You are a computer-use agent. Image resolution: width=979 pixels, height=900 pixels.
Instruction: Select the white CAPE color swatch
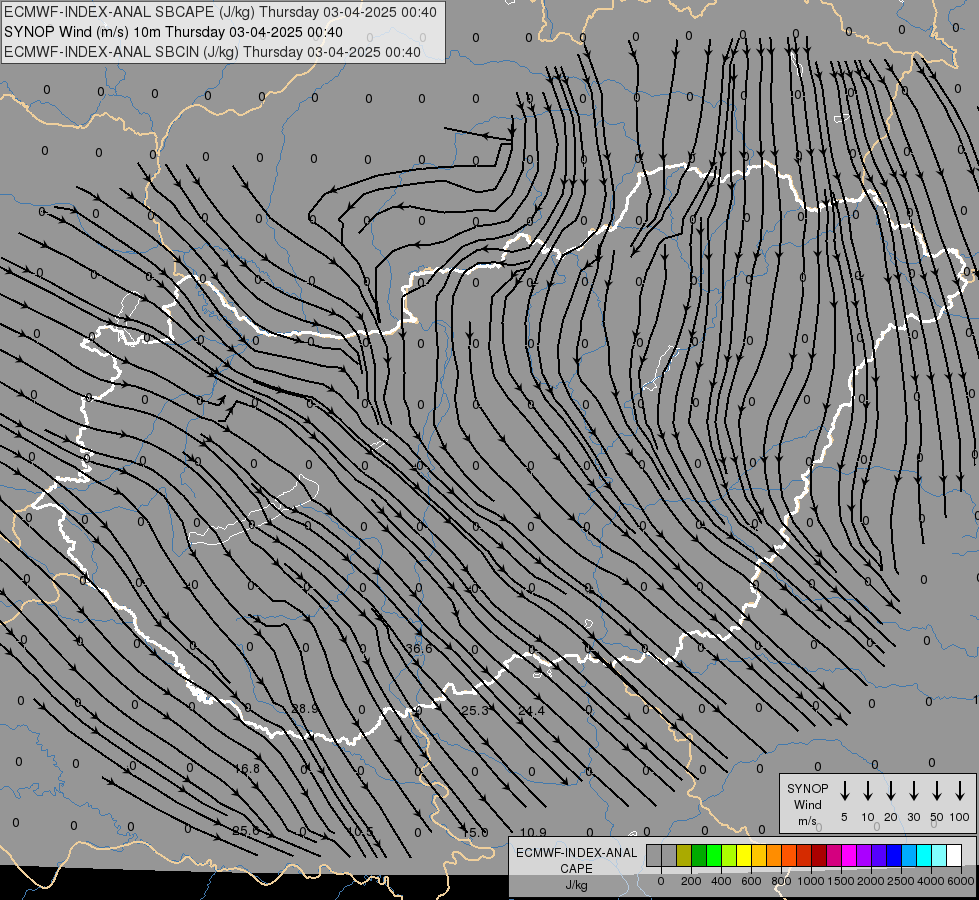(x=953, y=855)
